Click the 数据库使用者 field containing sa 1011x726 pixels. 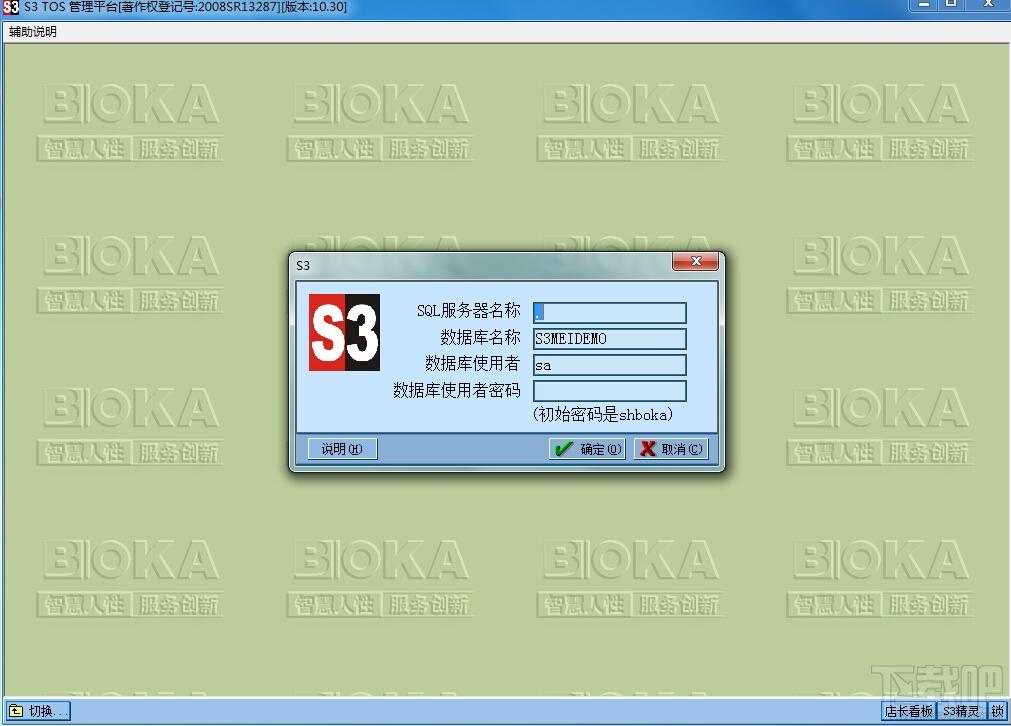(609, 365)
